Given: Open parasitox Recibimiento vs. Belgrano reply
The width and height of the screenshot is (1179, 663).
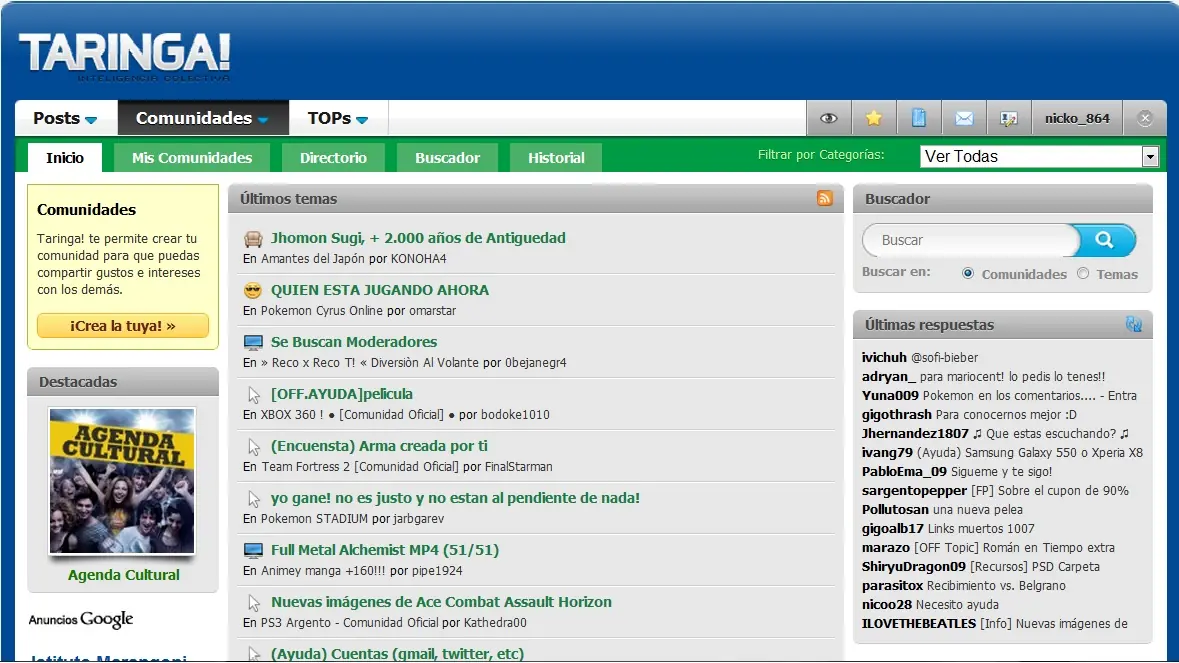Looking at the screenshot, I should pos(964,585).
